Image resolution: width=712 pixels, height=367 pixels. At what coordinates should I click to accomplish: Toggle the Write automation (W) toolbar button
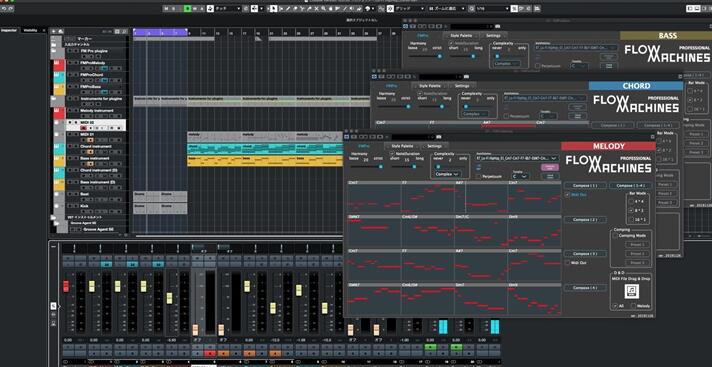pos(195,9)
